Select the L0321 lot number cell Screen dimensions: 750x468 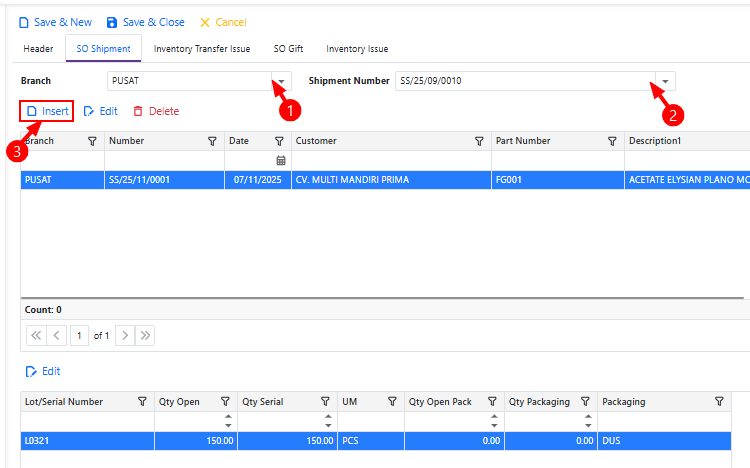click(88, 441)
